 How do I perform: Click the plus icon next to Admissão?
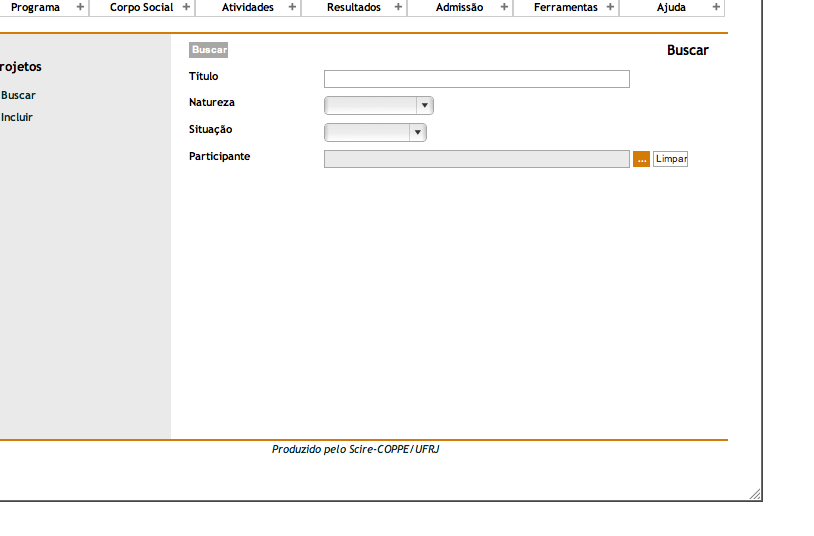505,7
